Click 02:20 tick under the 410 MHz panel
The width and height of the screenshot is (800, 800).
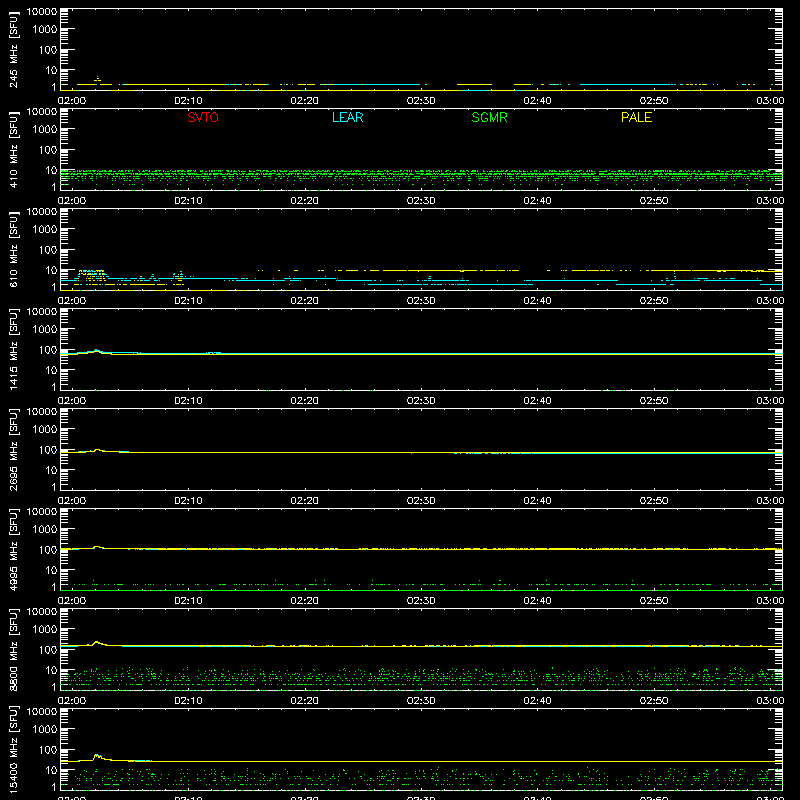305,201
